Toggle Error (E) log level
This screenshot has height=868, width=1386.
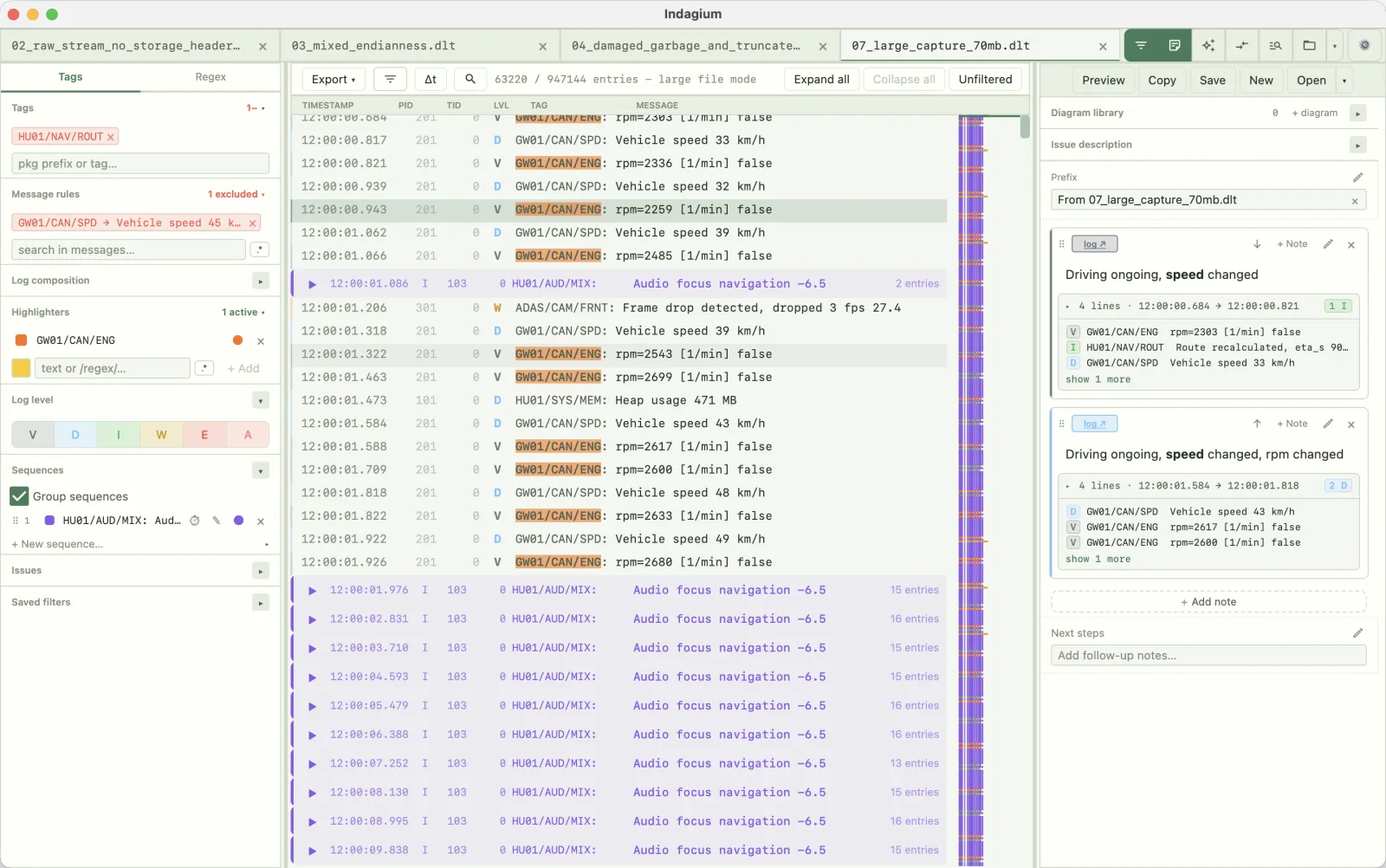click(204, 435)
